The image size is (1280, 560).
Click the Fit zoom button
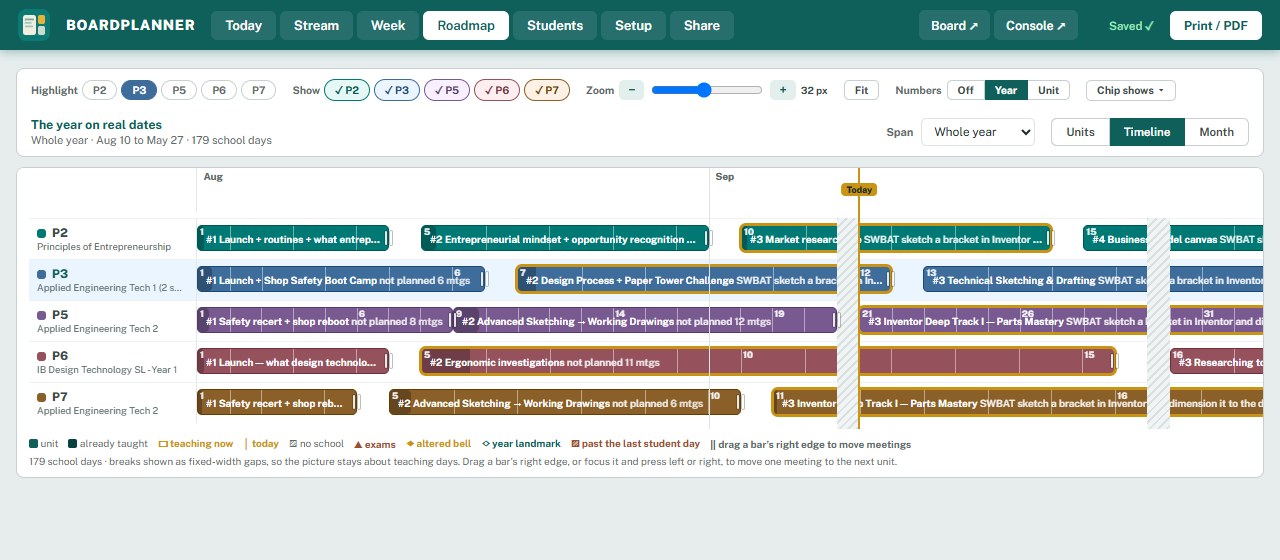coord(862,90)
